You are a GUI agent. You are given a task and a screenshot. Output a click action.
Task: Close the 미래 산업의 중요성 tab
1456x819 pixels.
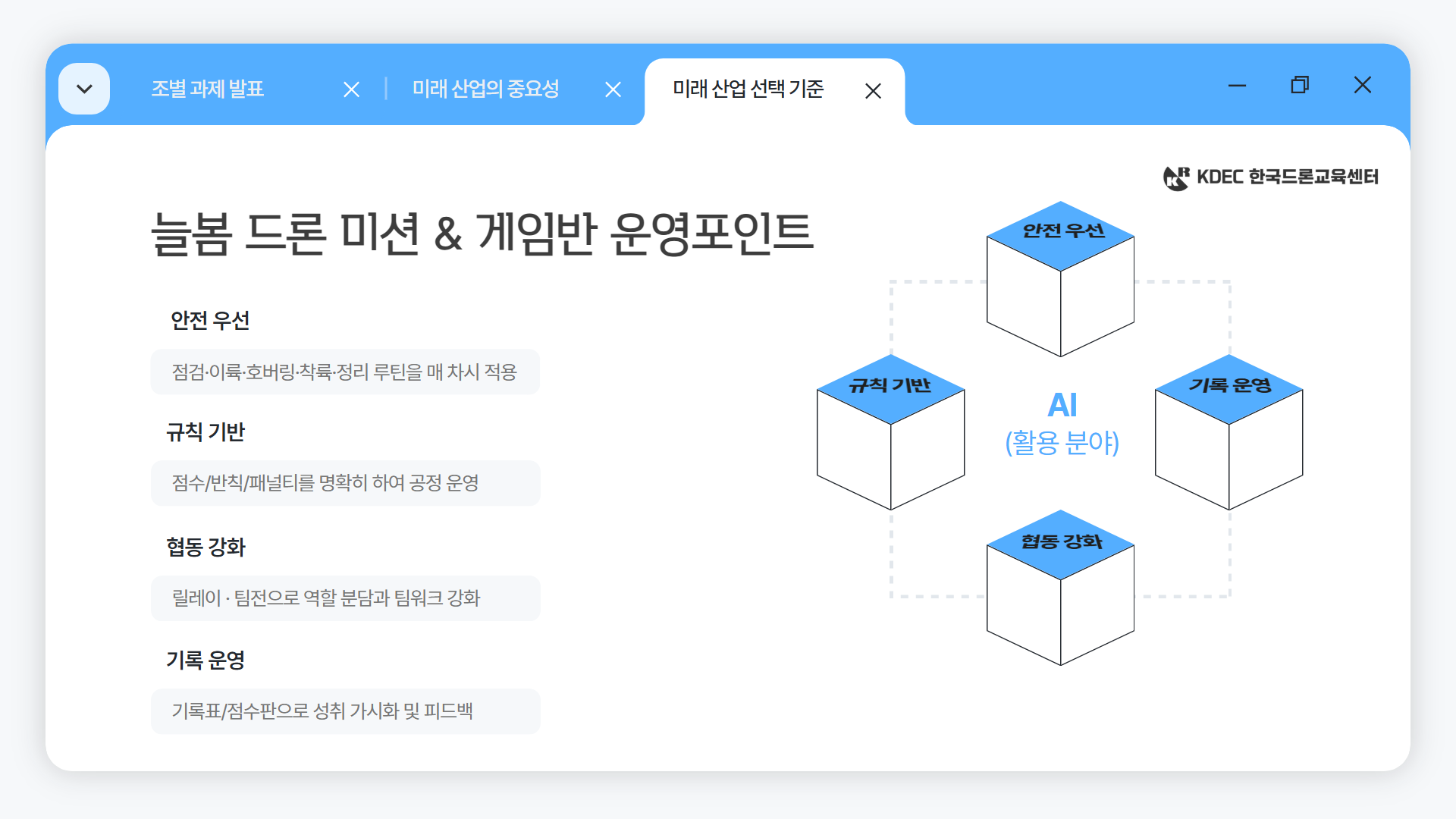[x=613, y=89]
